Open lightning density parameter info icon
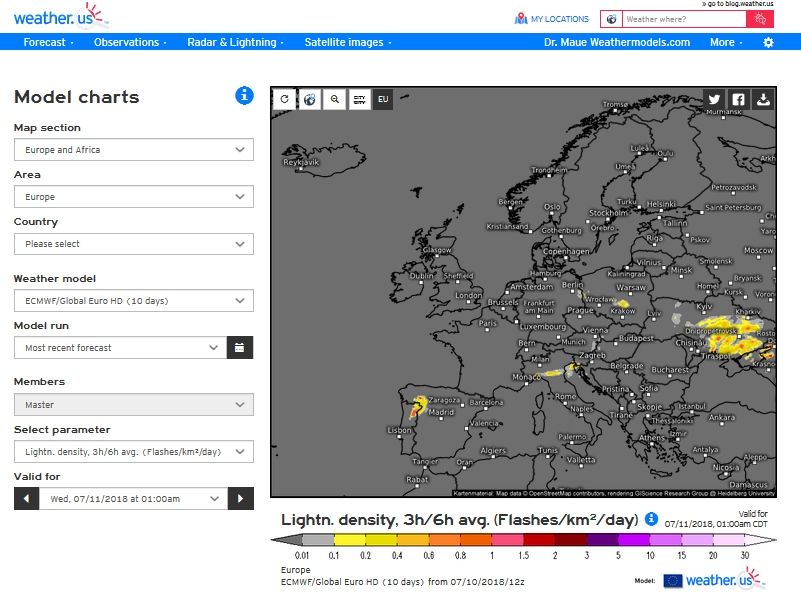 651,519
